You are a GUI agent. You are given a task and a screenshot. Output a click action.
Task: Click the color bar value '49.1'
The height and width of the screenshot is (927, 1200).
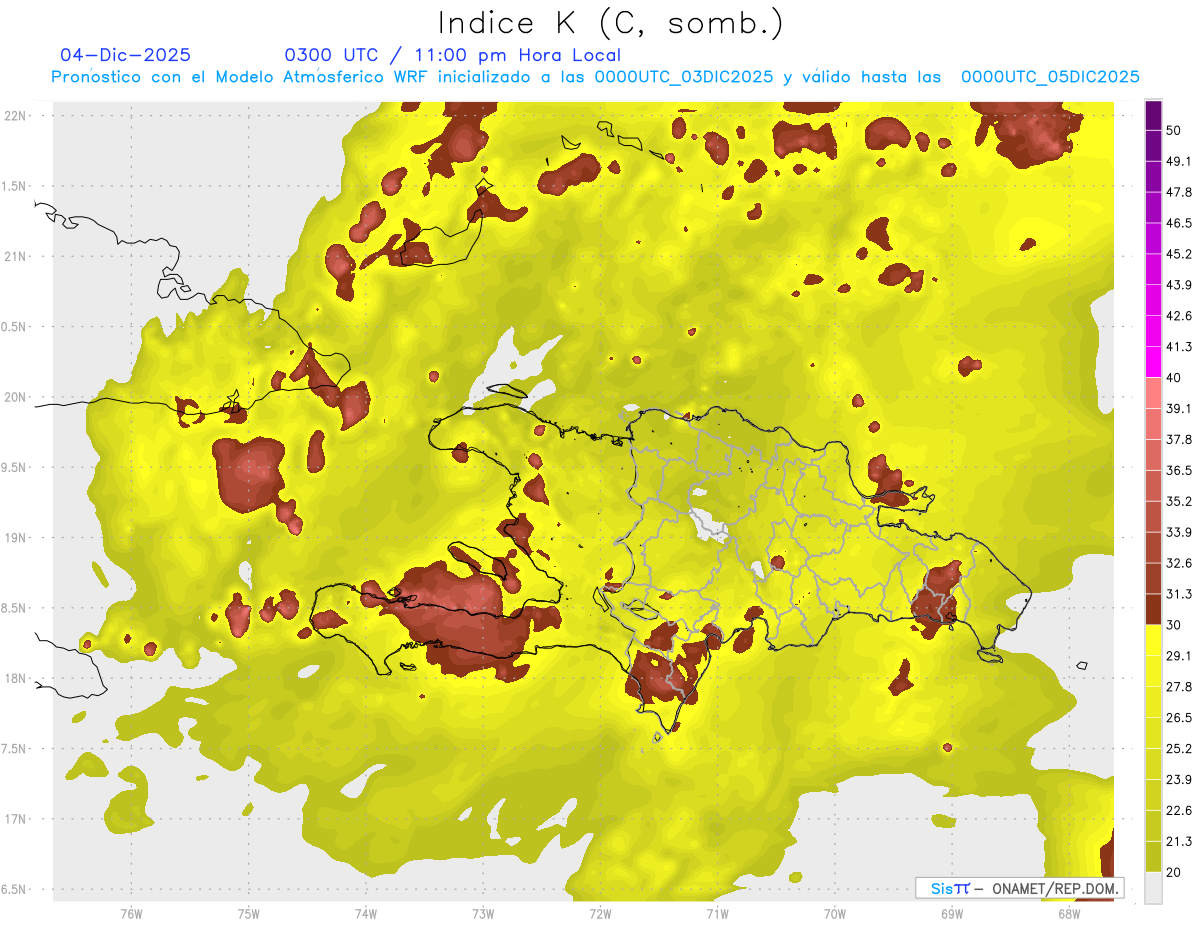click(1178, 161)
